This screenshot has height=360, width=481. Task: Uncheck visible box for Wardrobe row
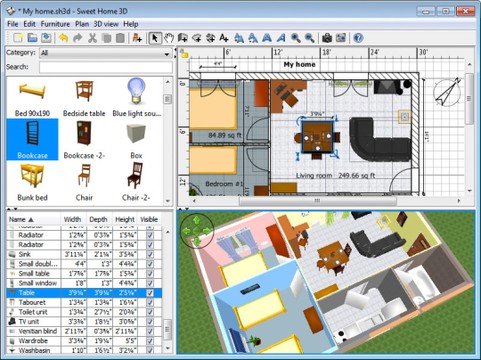[150, 341]
